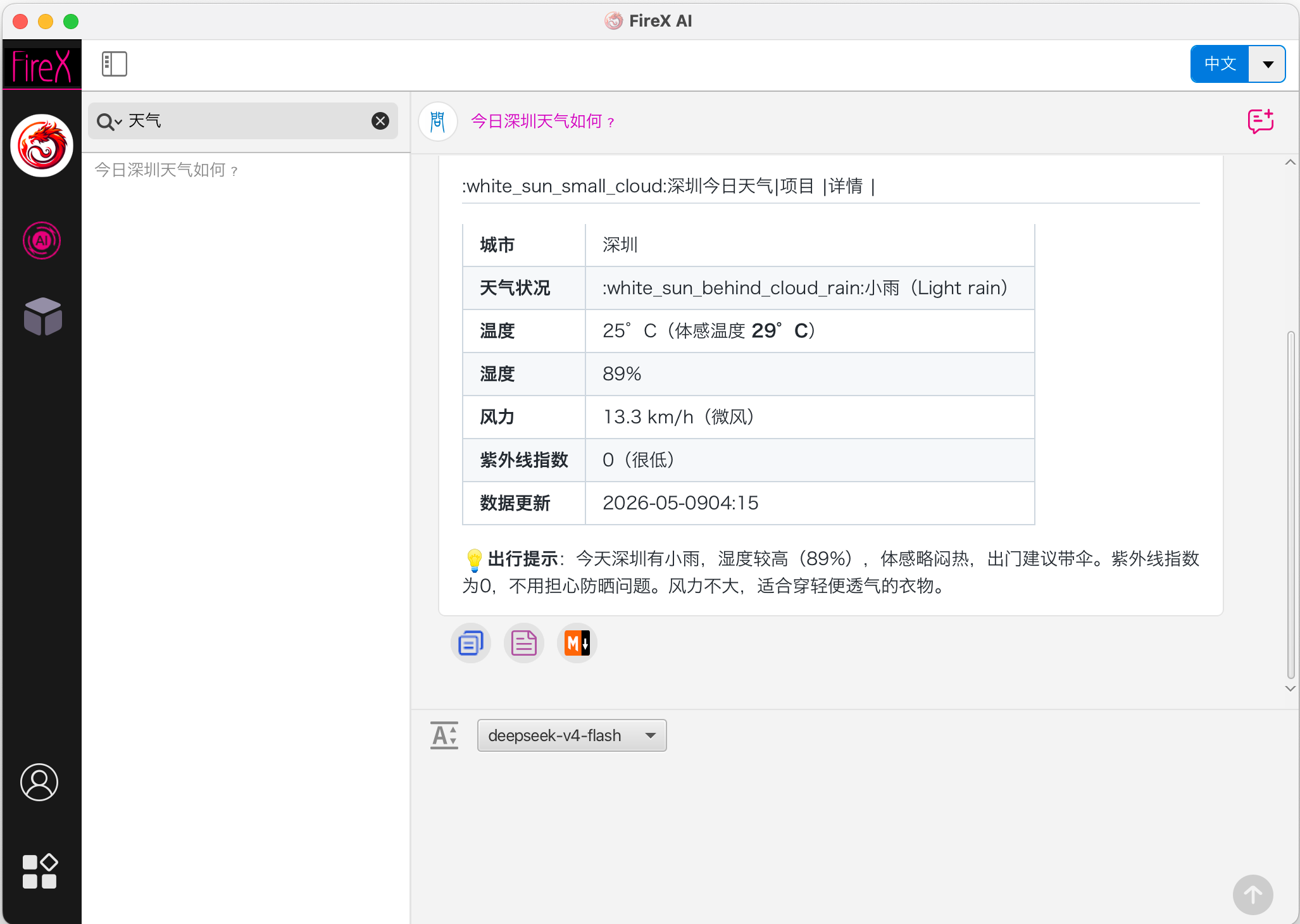Click the orange Markdown export icon

[577, 643]
